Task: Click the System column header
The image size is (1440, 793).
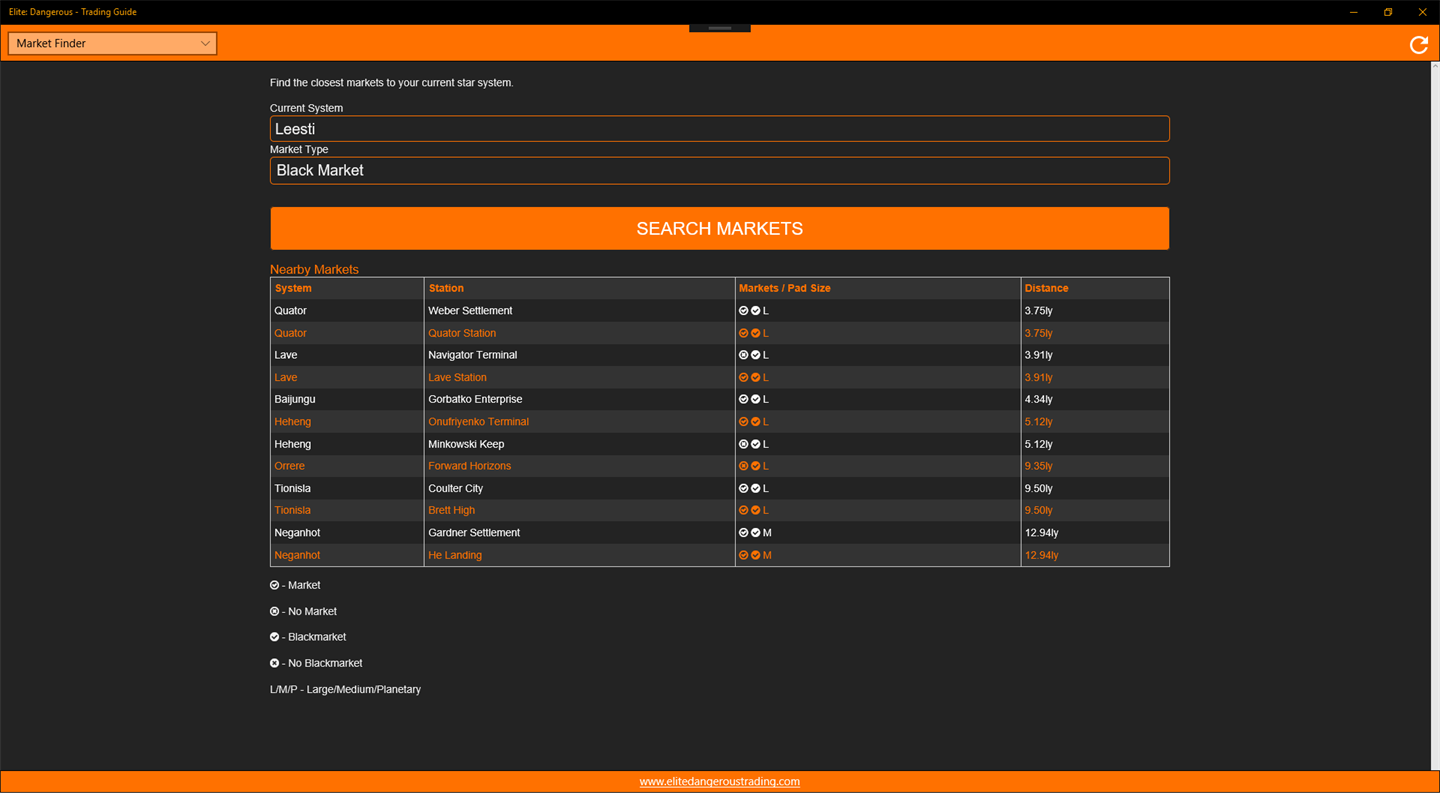Action: point(293,288)
